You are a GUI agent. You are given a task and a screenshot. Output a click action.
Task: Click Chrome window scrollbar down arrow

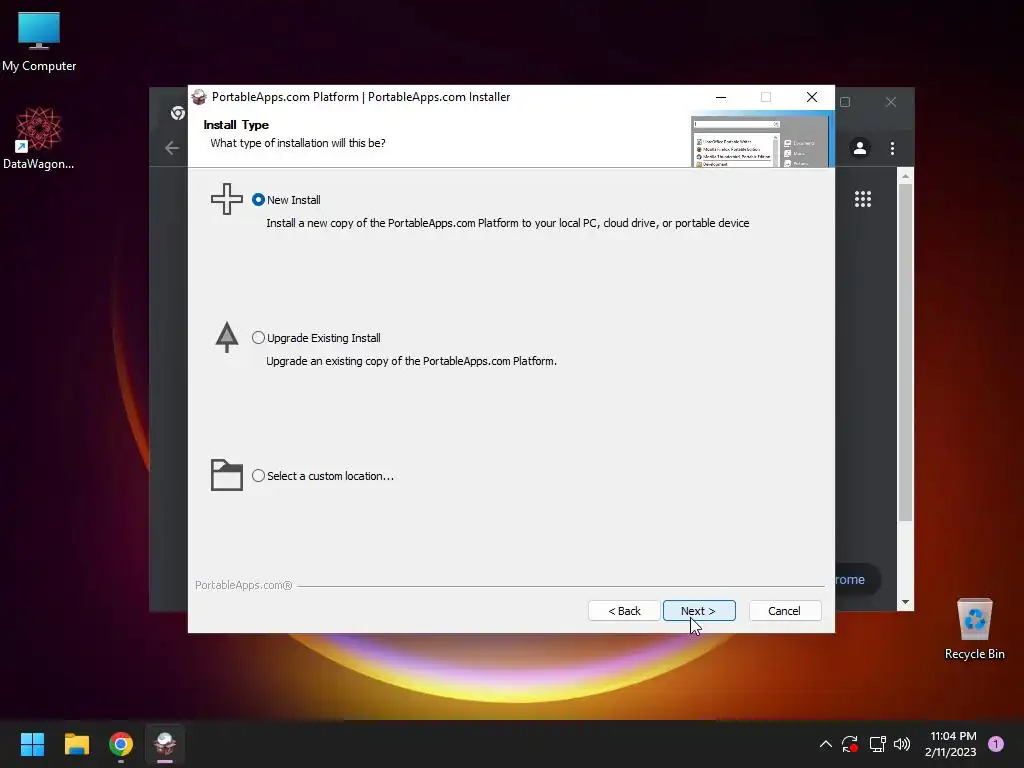pyautogui.click(x=905, y=602)
